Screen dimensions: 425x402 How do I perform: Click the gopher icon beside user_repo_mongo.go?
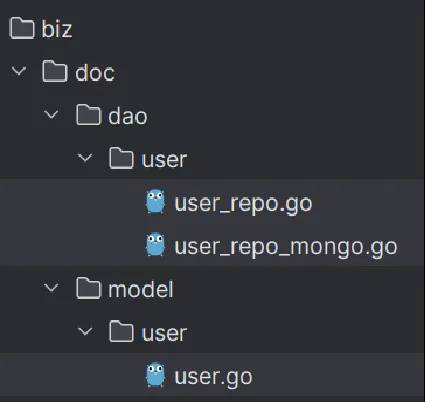tap(155, 244)
